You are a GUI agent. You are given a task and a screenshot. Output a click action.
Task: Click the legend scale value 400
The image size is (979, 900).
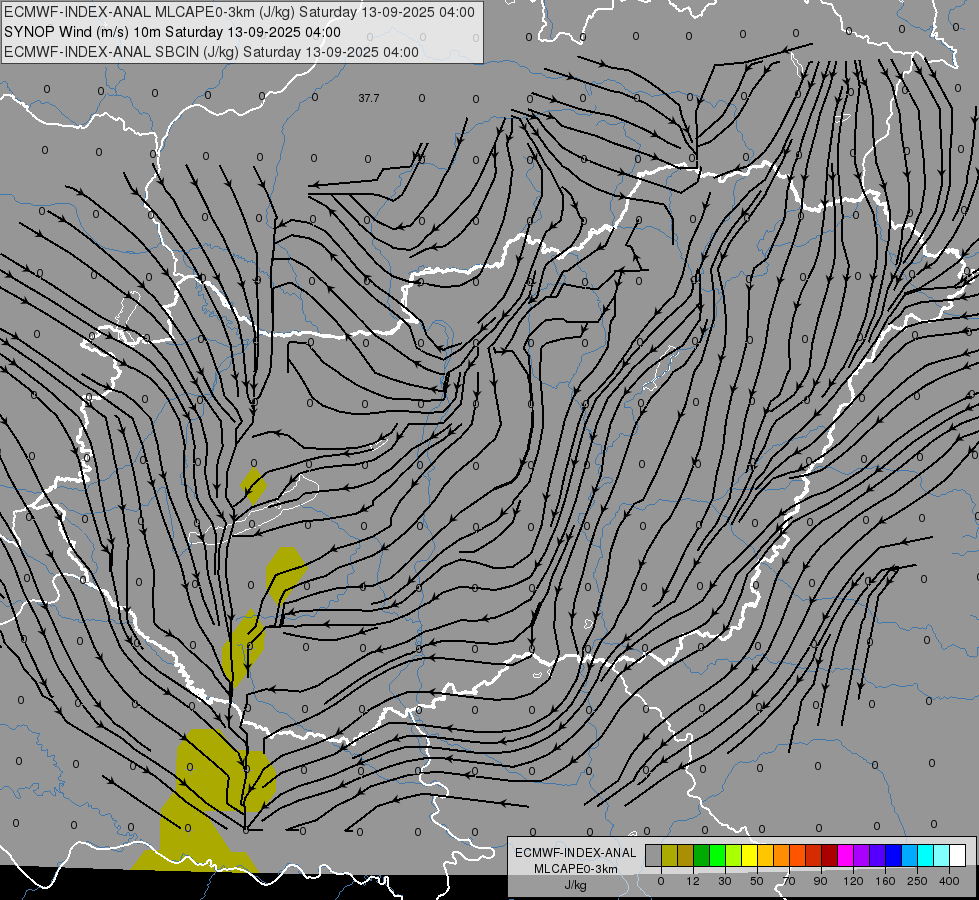coord(949,881)
